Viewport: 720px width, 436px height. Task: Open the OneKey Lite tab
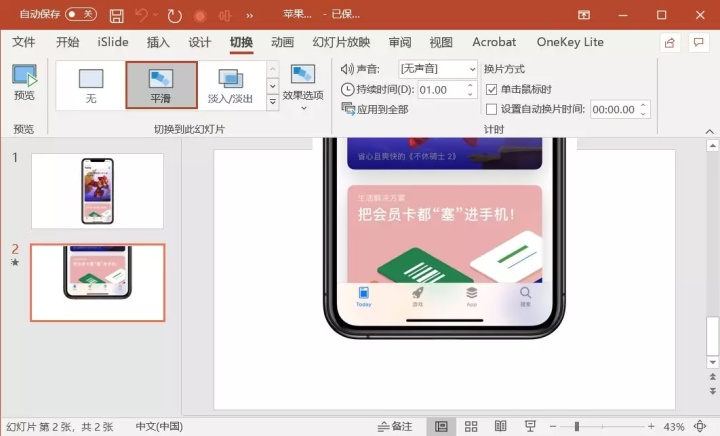pos(570,42)
